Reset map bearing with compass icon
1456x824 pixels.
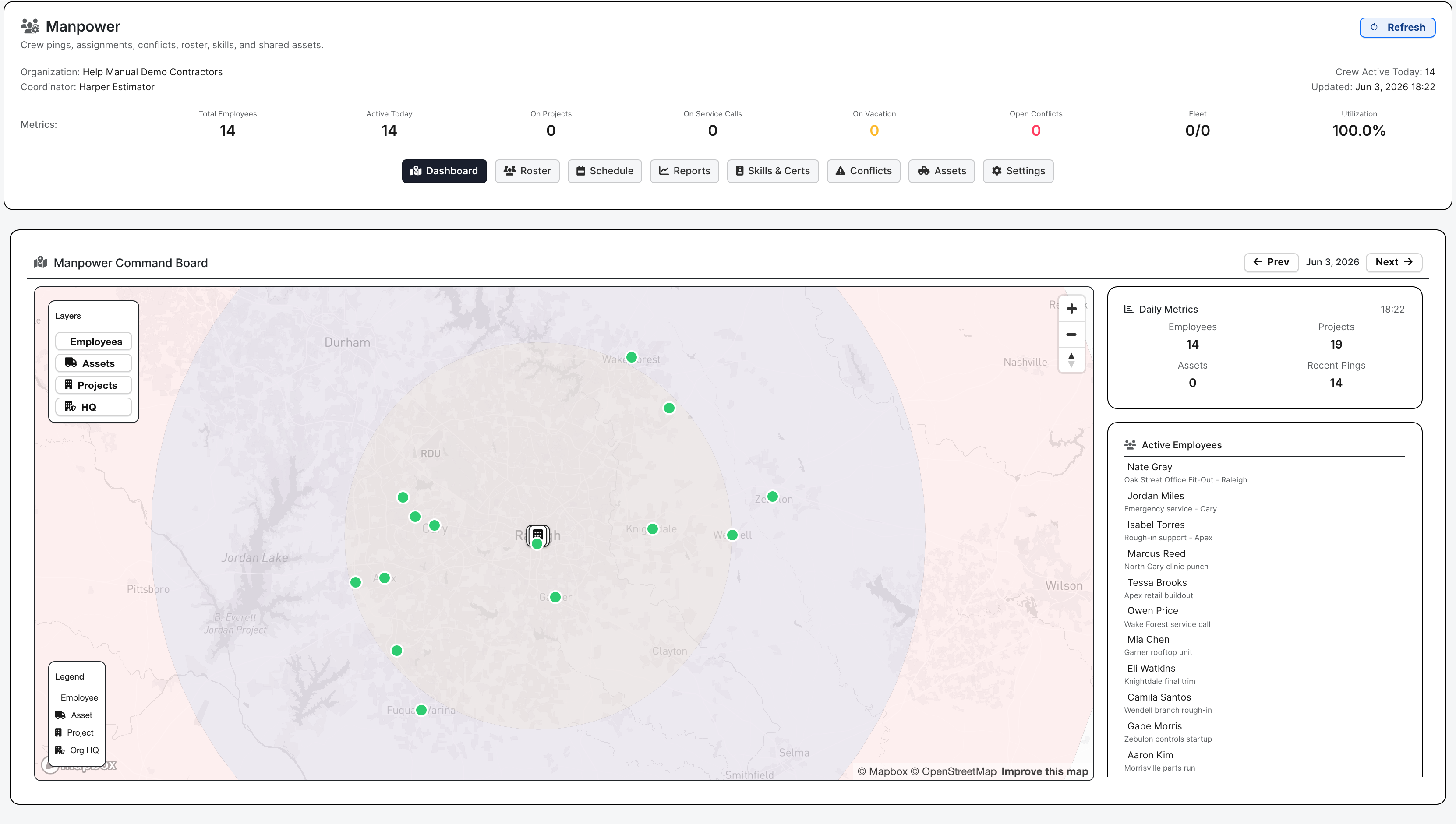pos(1071,360)
